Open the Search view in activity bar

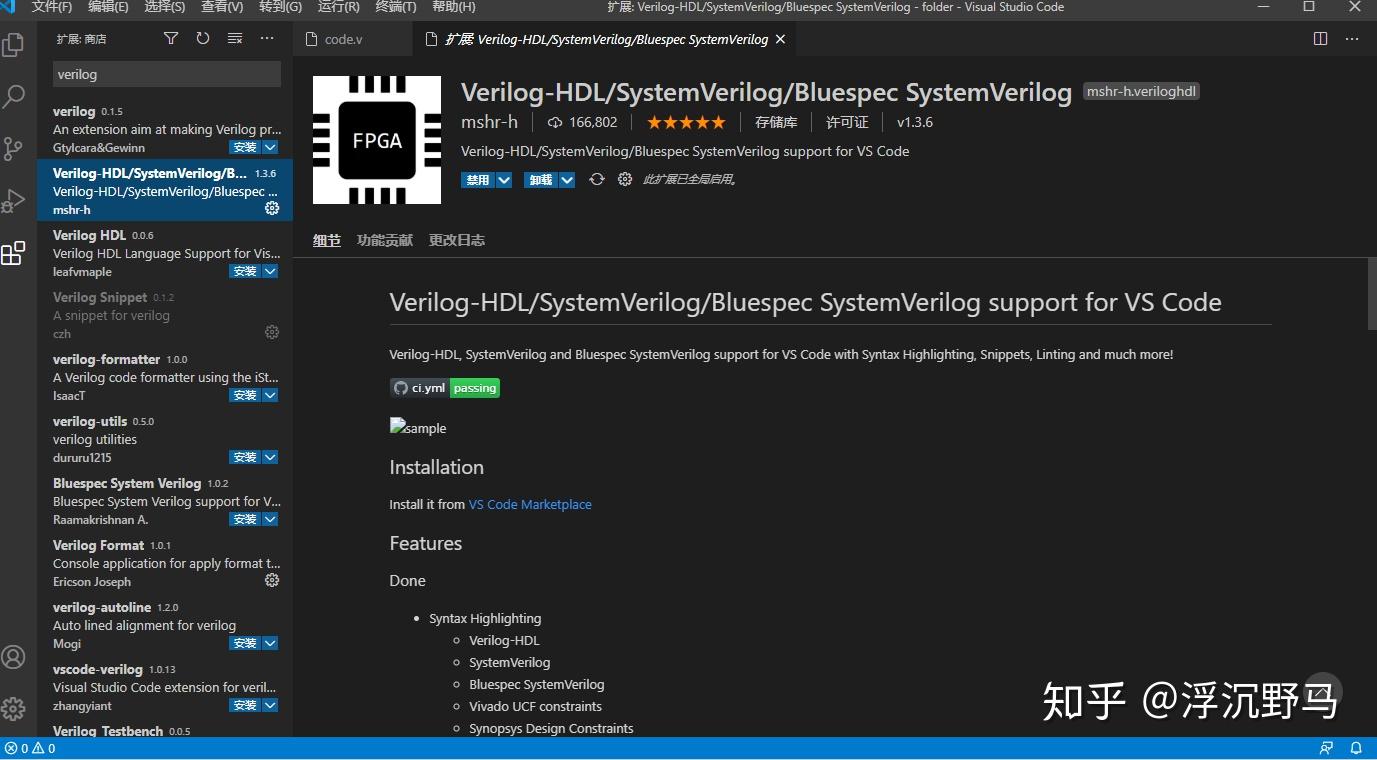pyautogui.click(x=15, y=96)
